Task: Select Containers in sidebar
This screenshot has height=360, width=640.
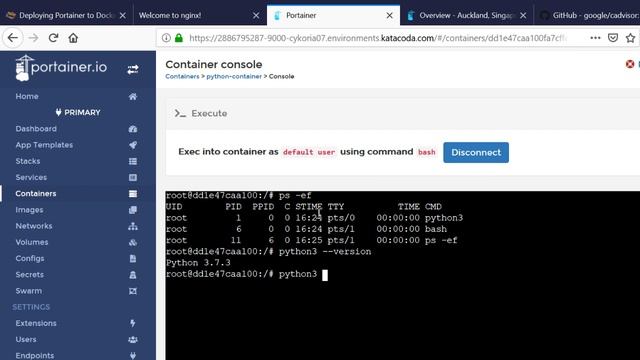Action: coord(36,194)
